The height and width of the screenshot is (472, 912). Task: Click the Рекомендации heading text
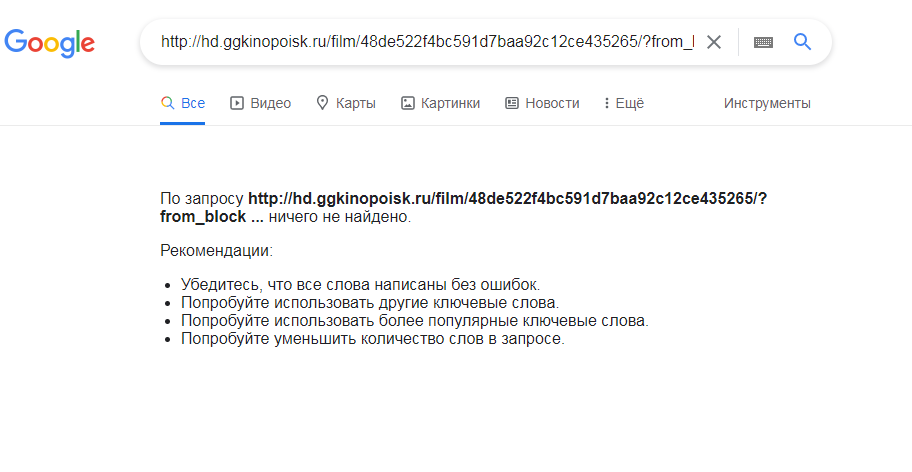[216, 251]
